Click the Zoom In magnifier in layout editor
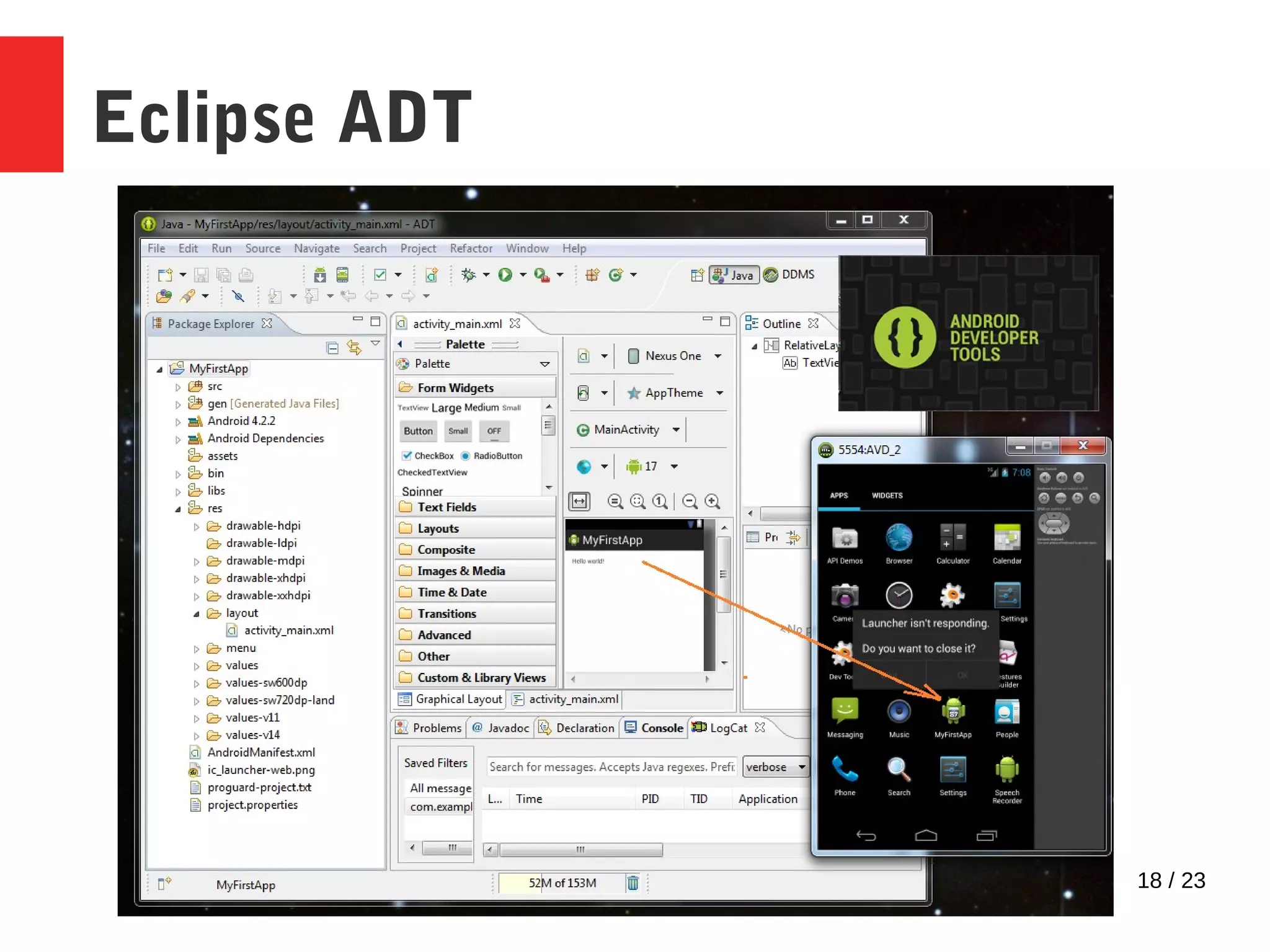This screenshot has height=952, width=1270. (x=713, y=501)
